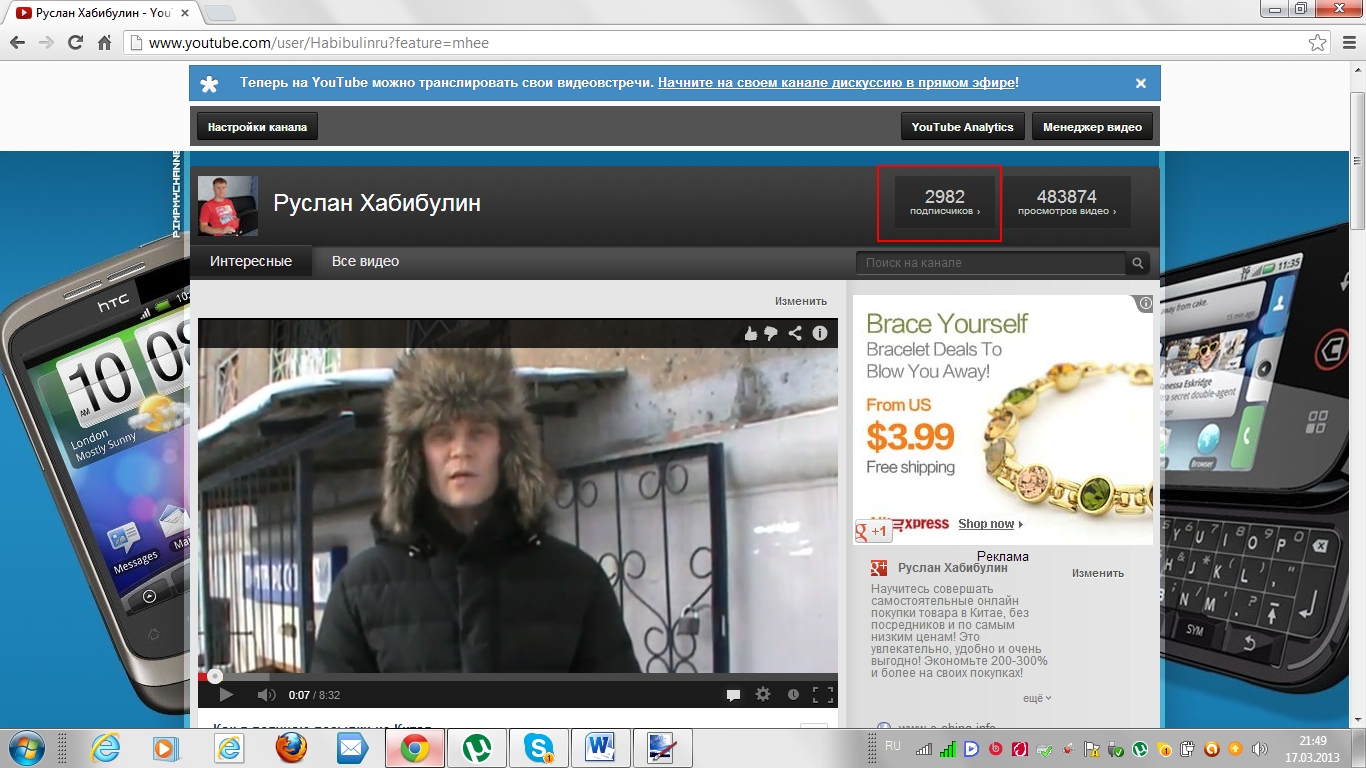Open mail client envelope taskbar icon
Viewport: 1366px width, 768px height.
pos(352,748)
